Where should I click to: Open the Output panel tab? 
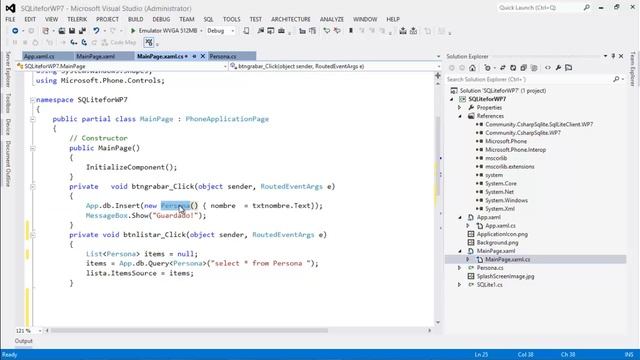(x=24, y=341)
